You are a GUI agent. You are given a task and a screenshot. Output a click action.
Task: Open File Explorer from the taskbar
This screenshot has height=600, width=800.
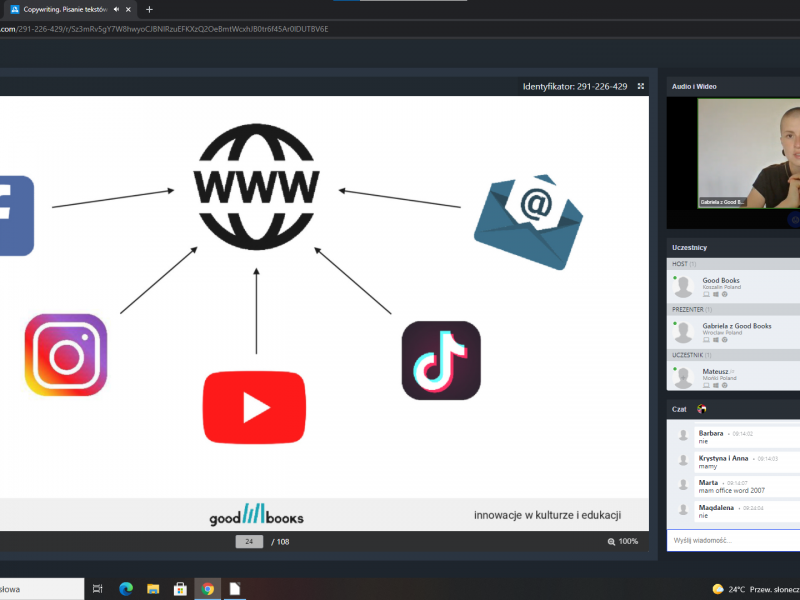point(153,589)
